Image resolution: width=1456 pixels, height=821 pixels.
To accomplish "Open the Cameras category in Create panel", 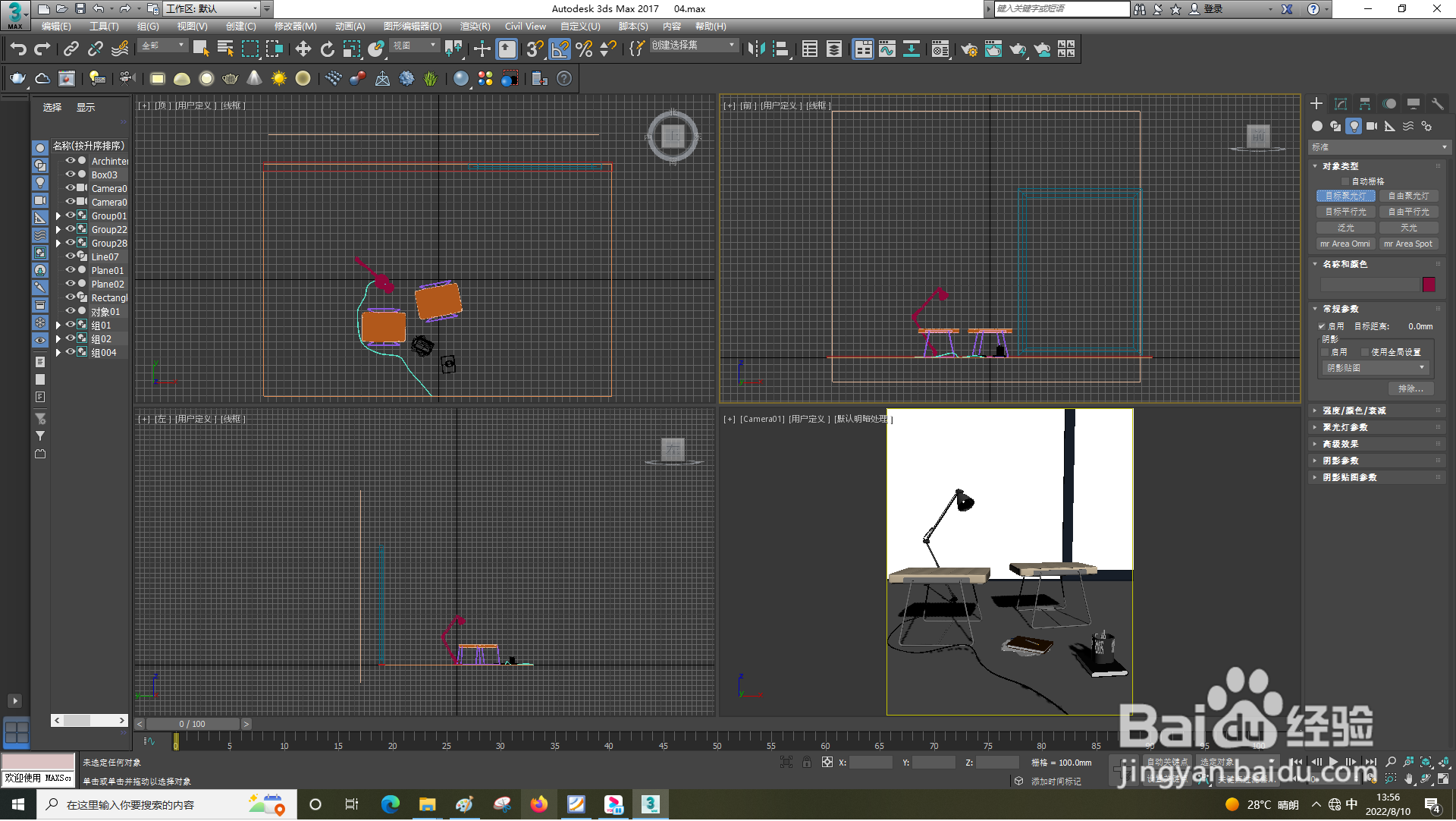I will pyautogui.click(x=1372, y=126).
